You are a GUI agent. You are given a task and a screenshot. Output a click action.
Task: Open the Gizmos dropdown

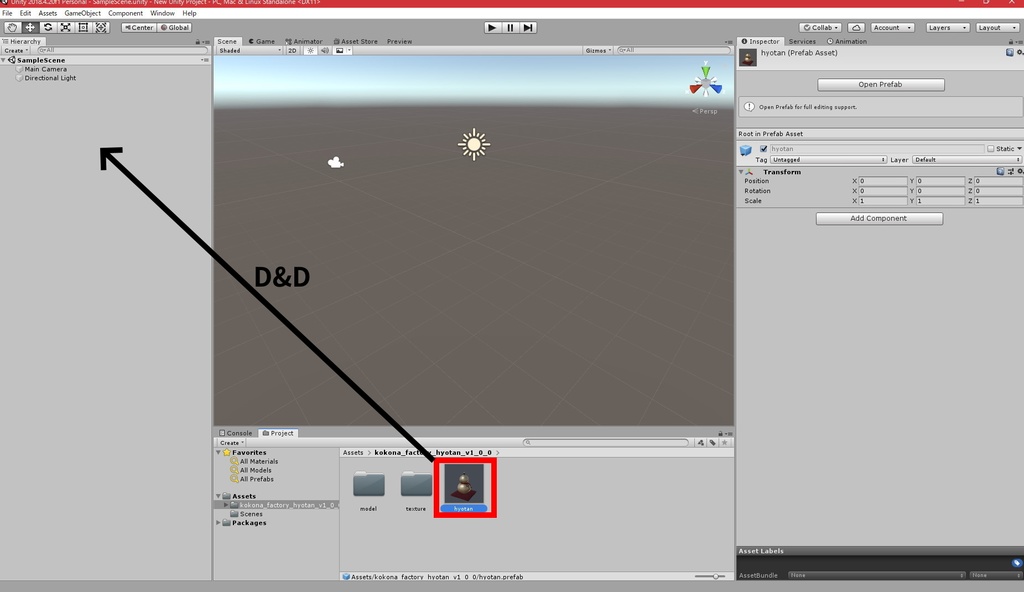click(598, 50)
